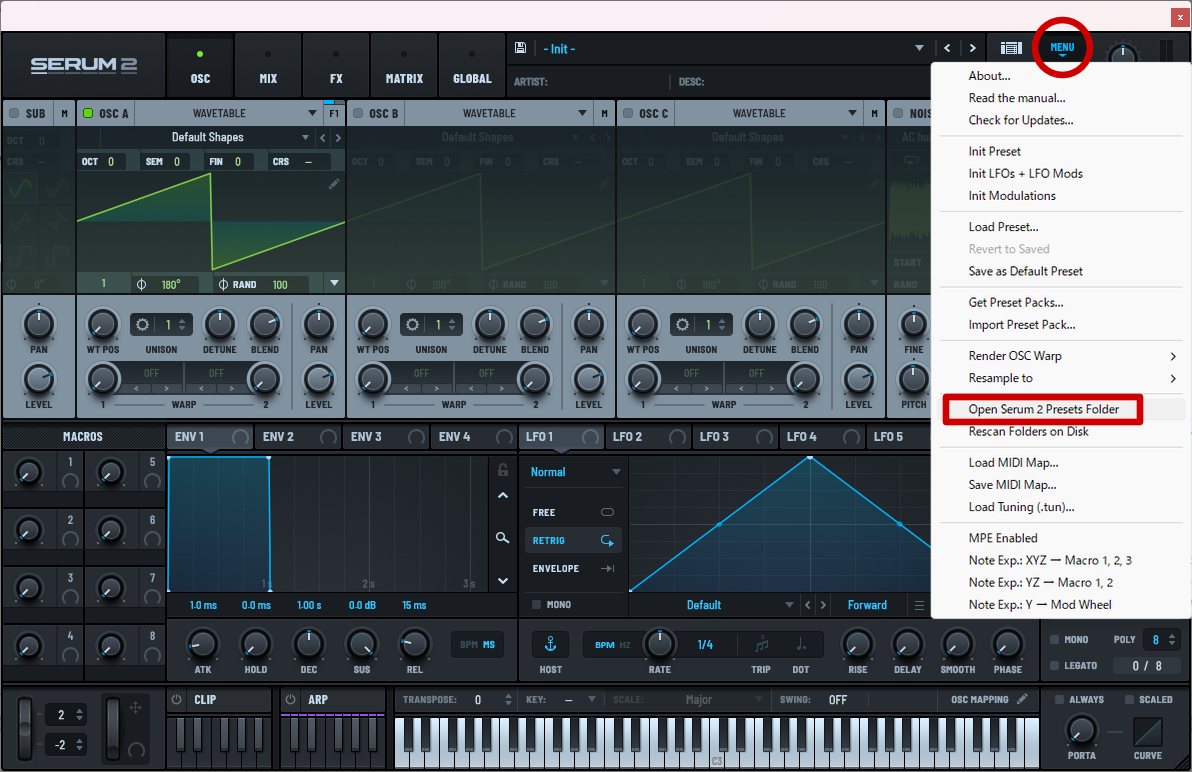Click the OSC A phase icon
Screen dimensions: 1192x772
tap(141, 284)
